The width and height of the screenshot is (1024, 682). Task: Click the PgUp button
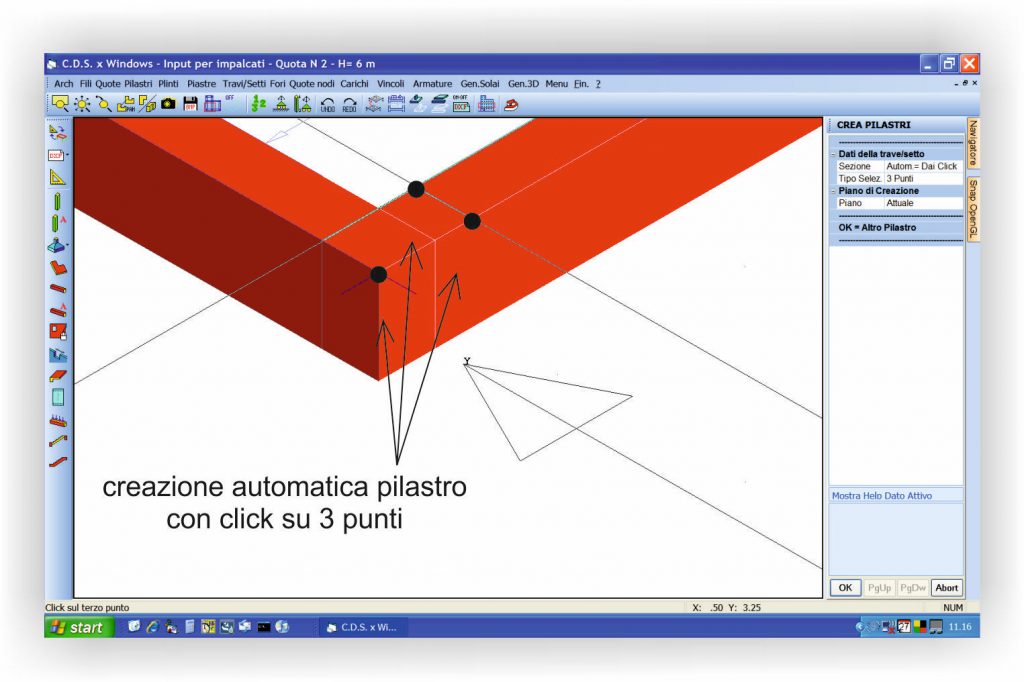(x=879, y=587)
